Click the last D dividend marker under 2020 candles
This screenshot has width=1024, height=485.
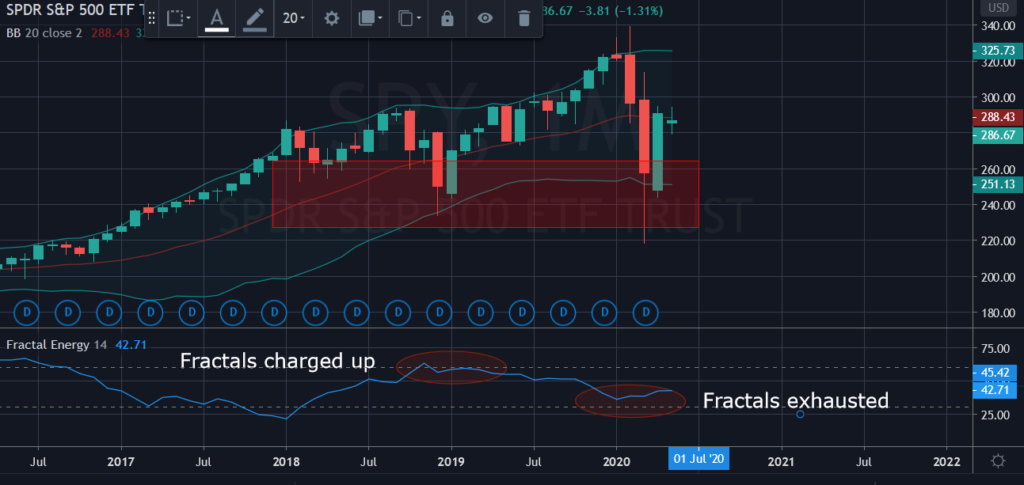(647, 313)
